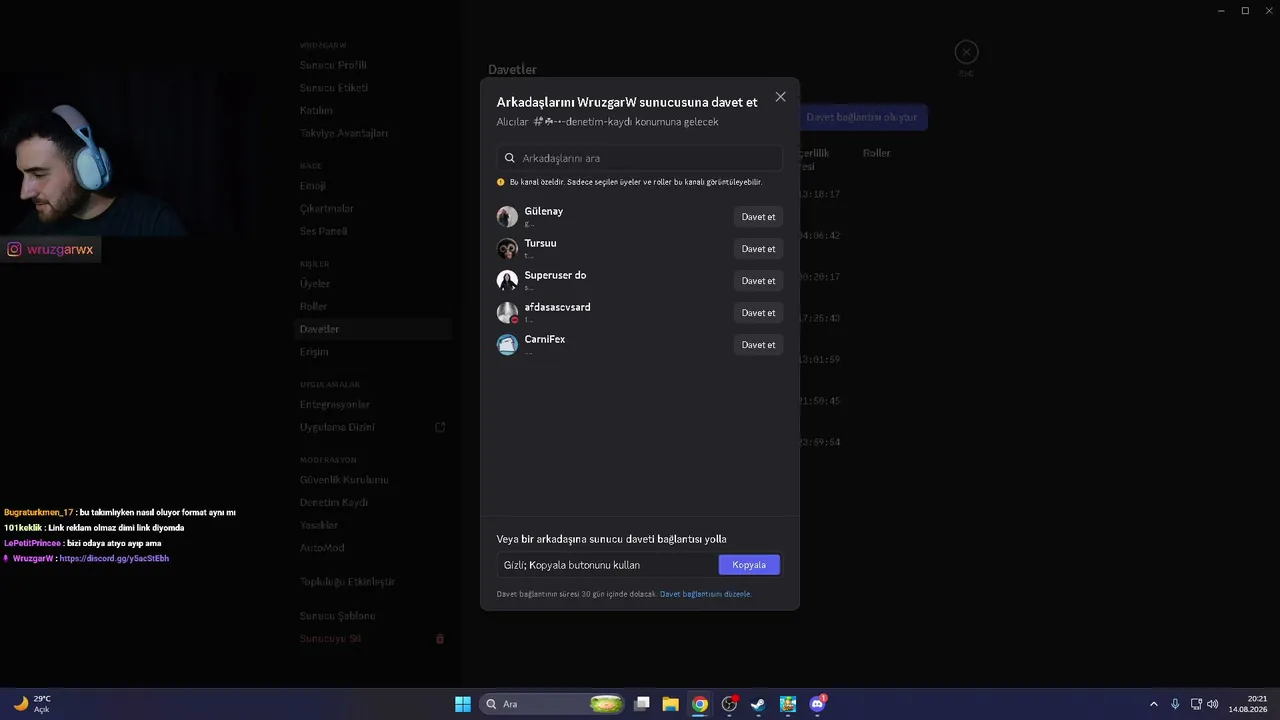The height and width of the screenshot is (720, 1280).
Task: Open Uygulama Dizini in sidebar
Action: click(x=337, y=427)
